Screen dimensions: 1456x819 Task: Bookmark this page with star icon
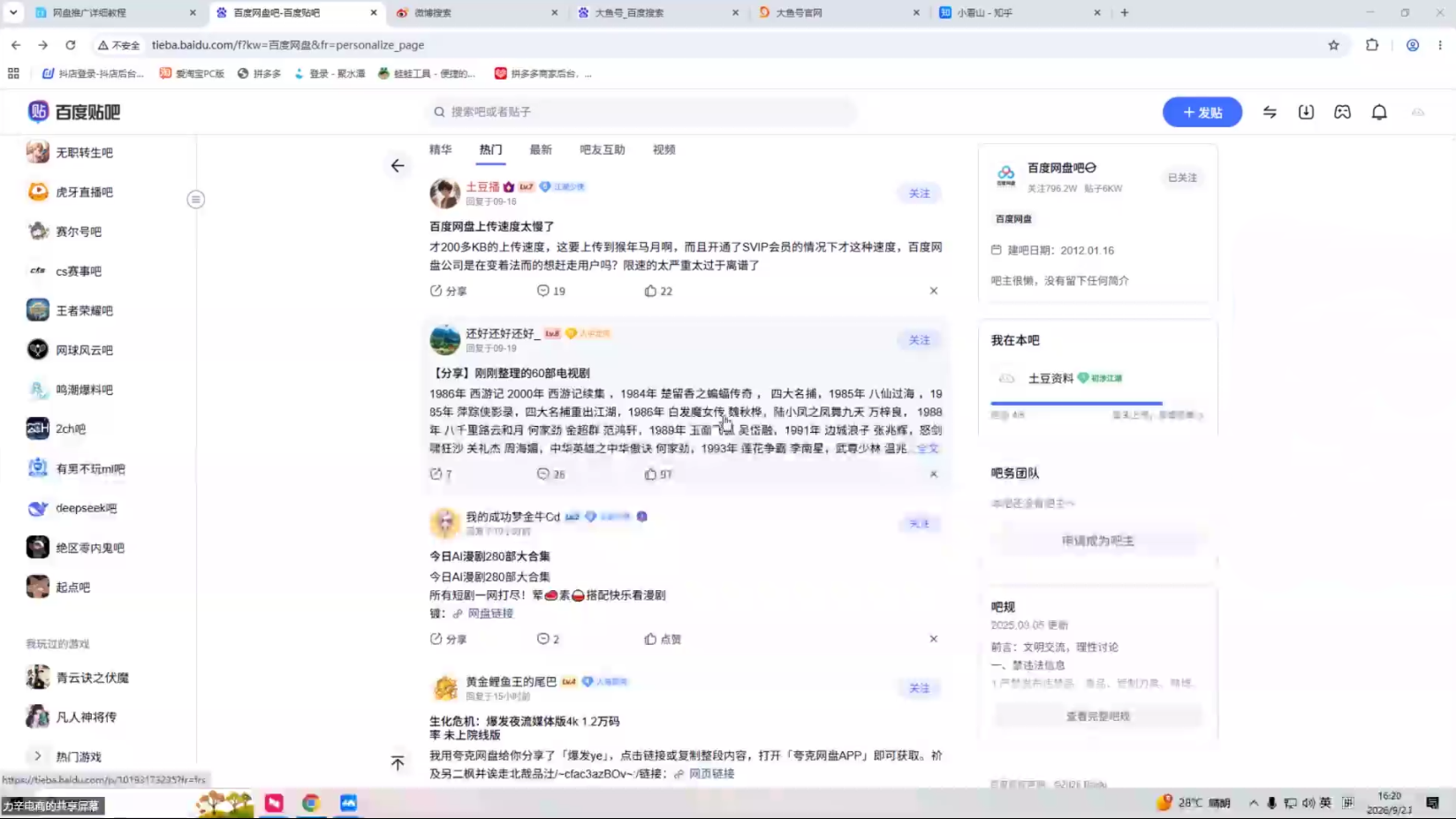pyautogui.click(x=1333, y=45)
